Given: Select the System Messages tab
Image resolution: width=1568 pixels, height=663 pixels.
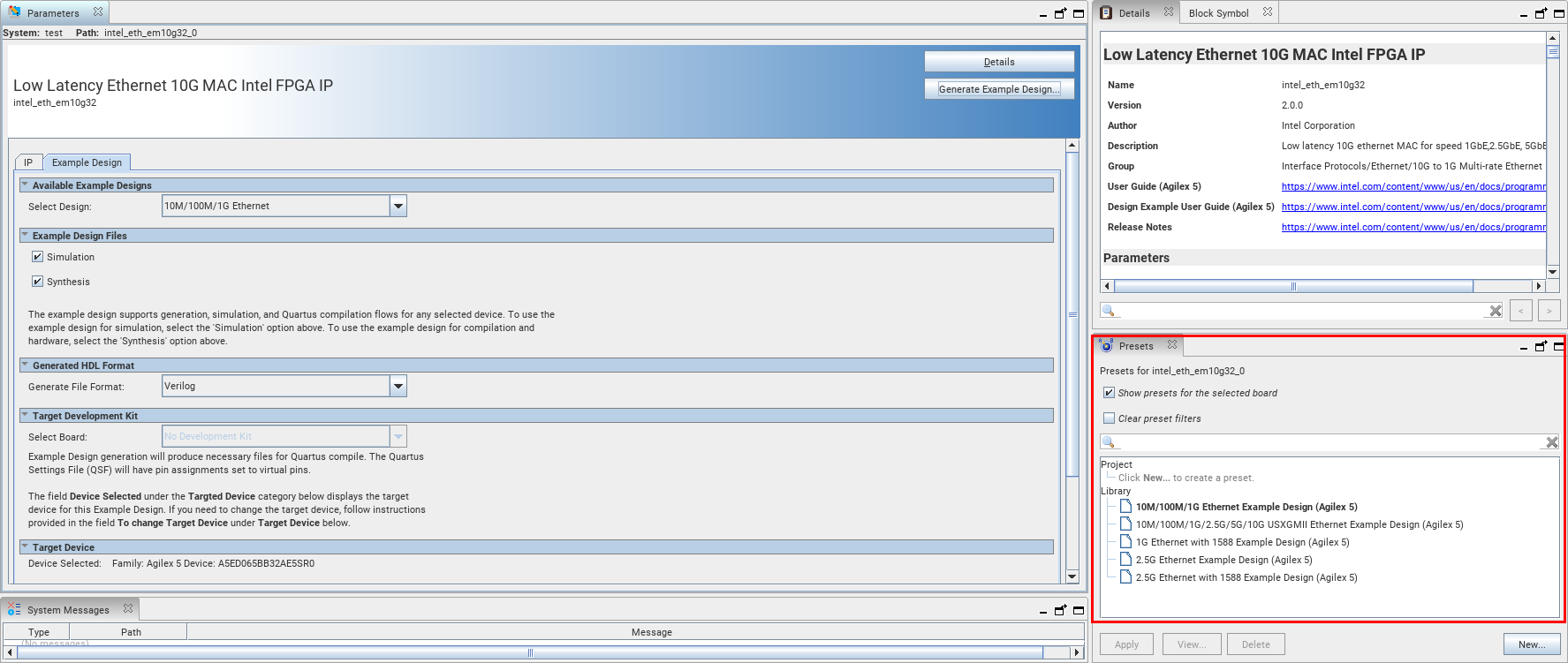Looking at the screenshot, I should (x=68, y=610).
